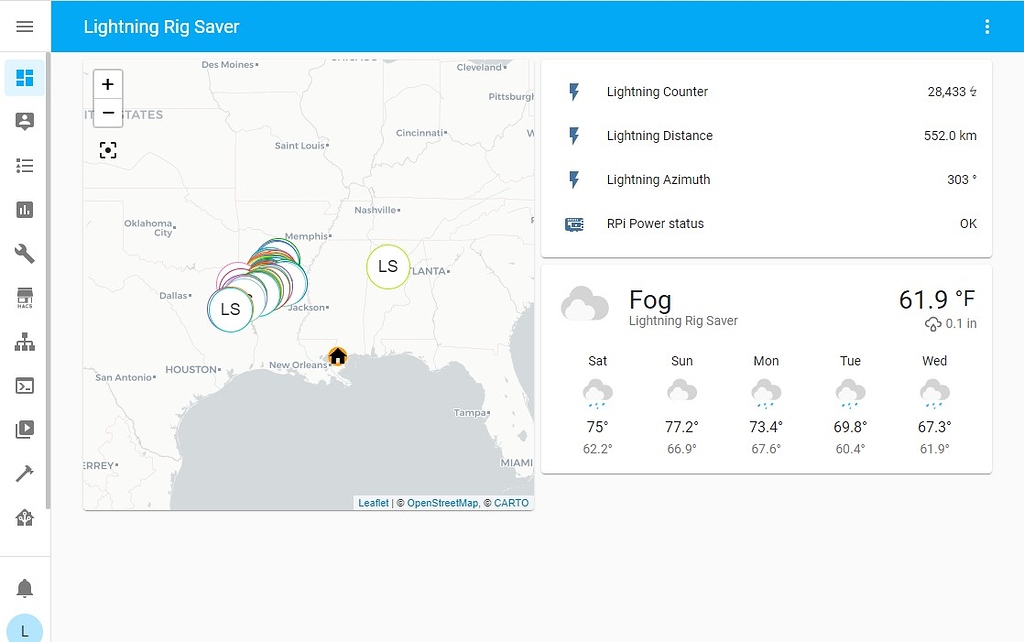Image resolution: width=1024 pixels, height=642 pixels.
Task: Click the home marker on the map
Action: 337,356
